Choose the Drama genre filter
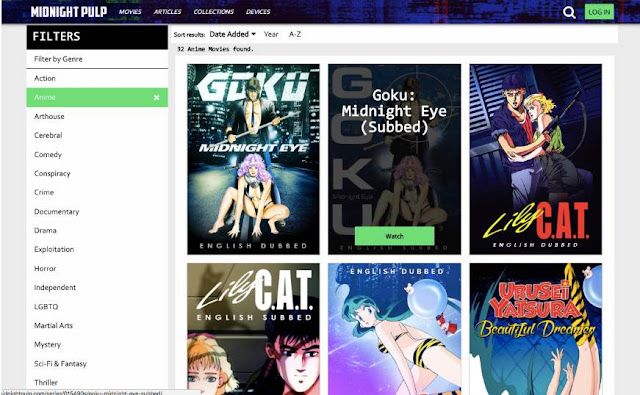Viewport: 640px width, 395px height. tap(97, 230)
